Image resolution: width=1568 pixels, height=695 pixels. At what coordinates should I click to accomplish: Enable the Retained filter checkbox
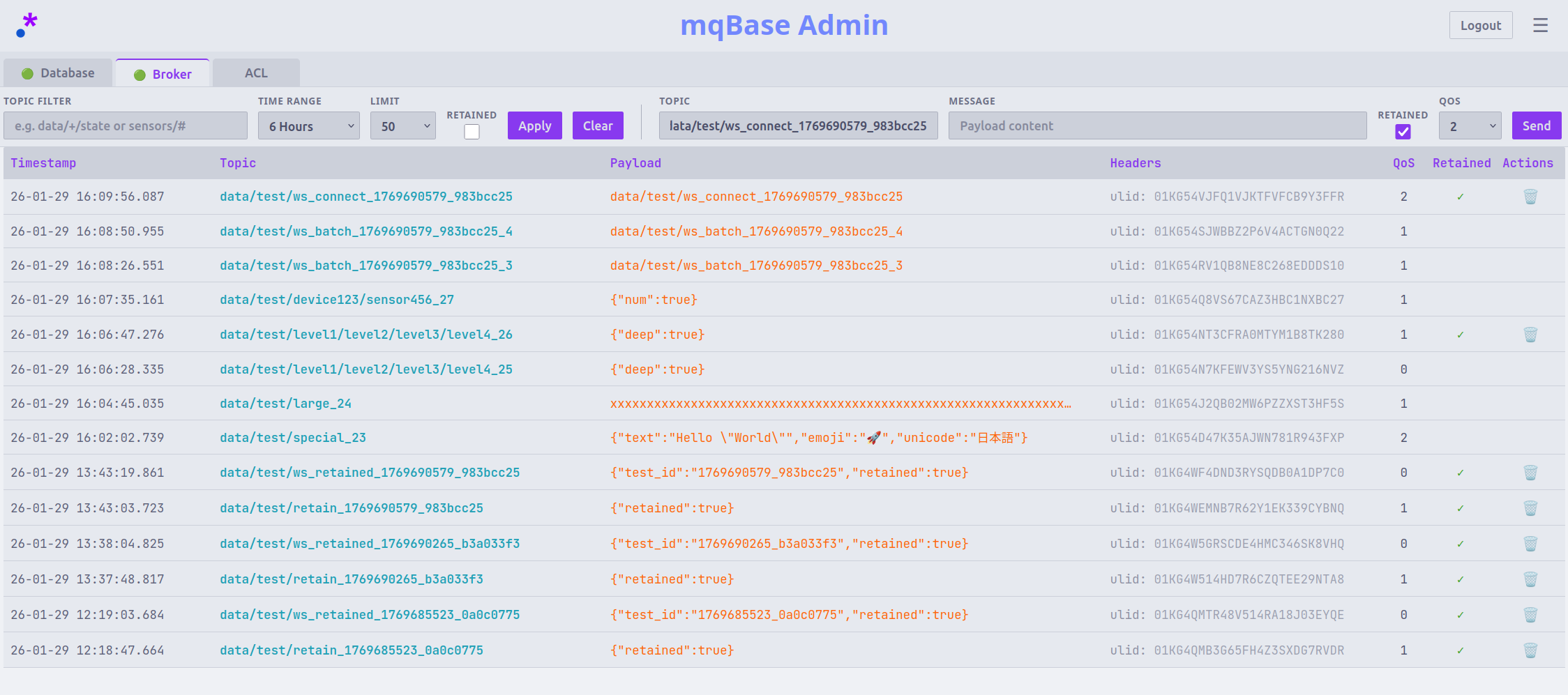pyautogui.click(x=472, y=132)
